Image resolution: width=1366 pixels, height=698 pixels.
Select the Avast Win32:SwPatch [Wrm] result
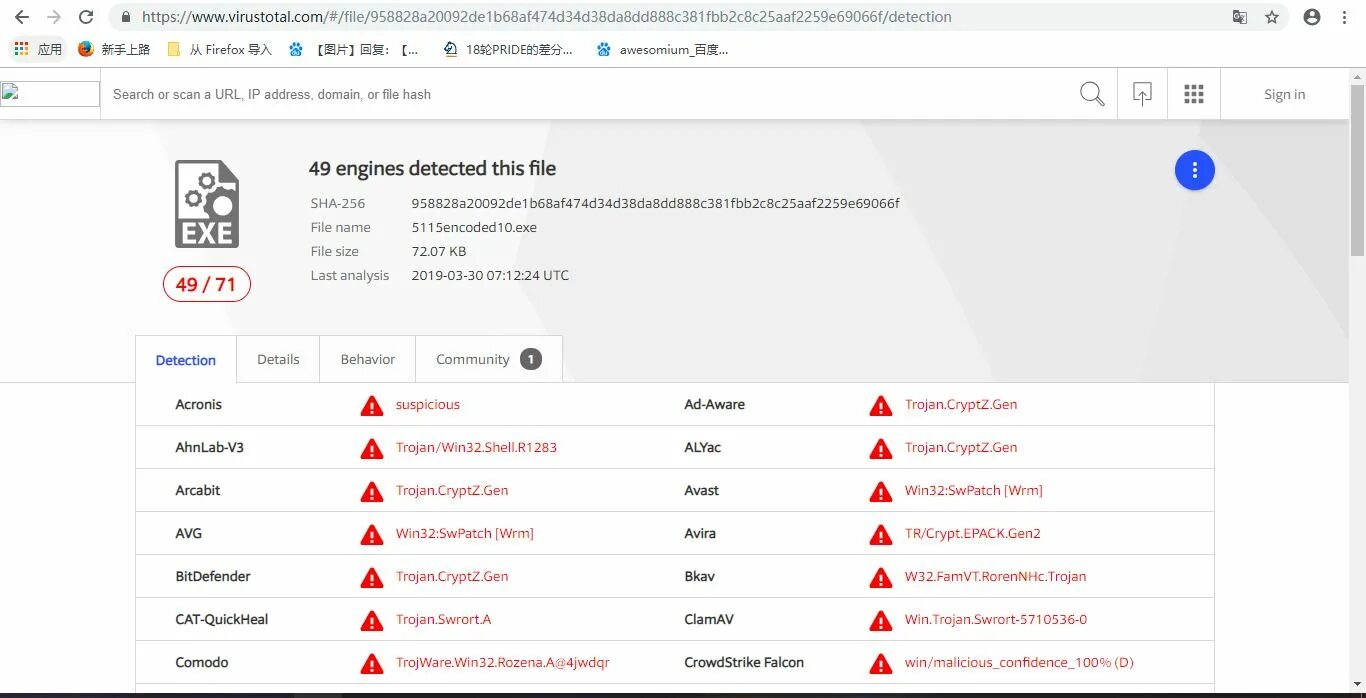[x=974, y=490]
